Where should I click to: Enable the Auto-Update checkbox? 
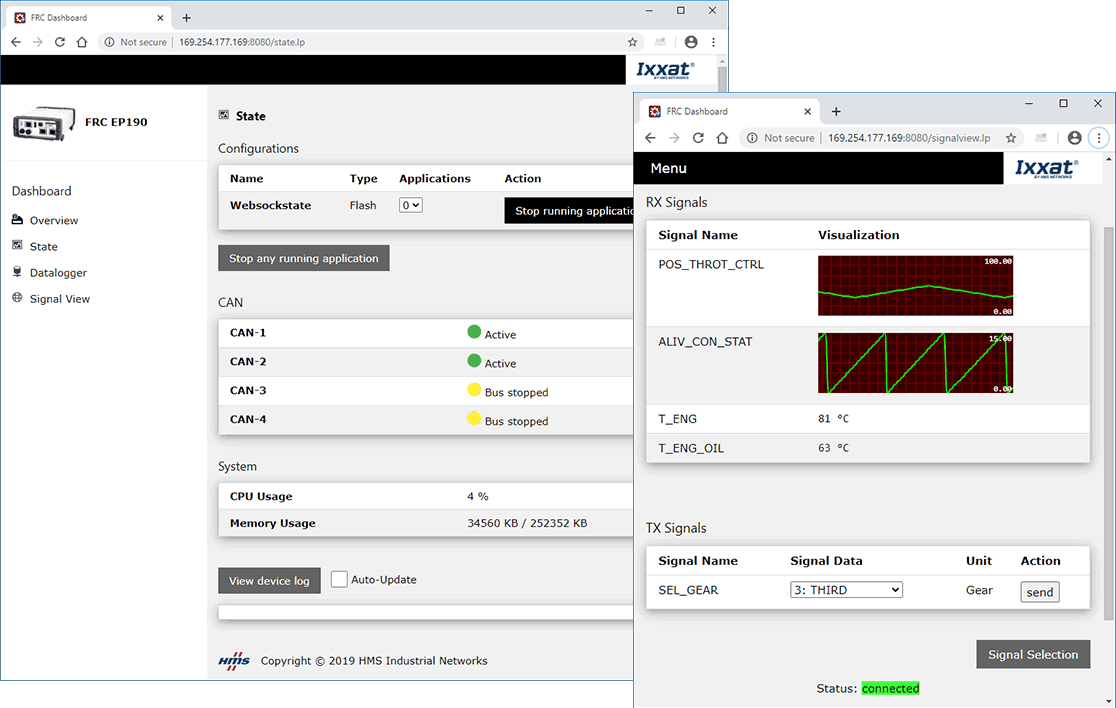[x=339, y=579]
